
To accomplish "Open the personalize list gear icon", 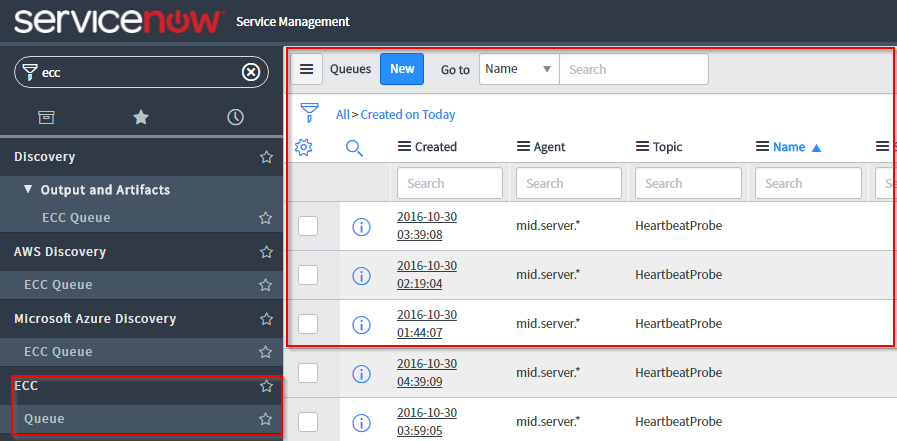I will pos(303,147).
